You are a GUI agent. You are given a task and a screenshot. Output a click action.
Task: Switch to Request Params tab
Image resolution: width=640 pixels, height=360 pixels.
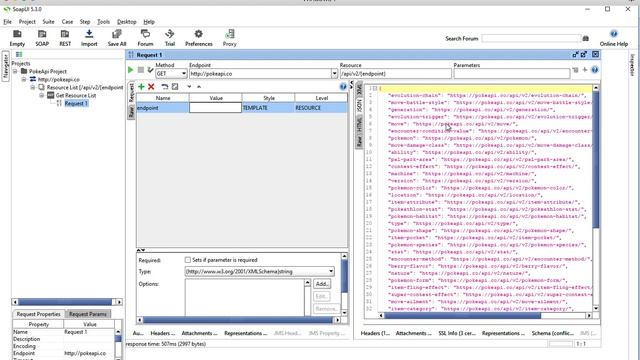click(88, 314)
